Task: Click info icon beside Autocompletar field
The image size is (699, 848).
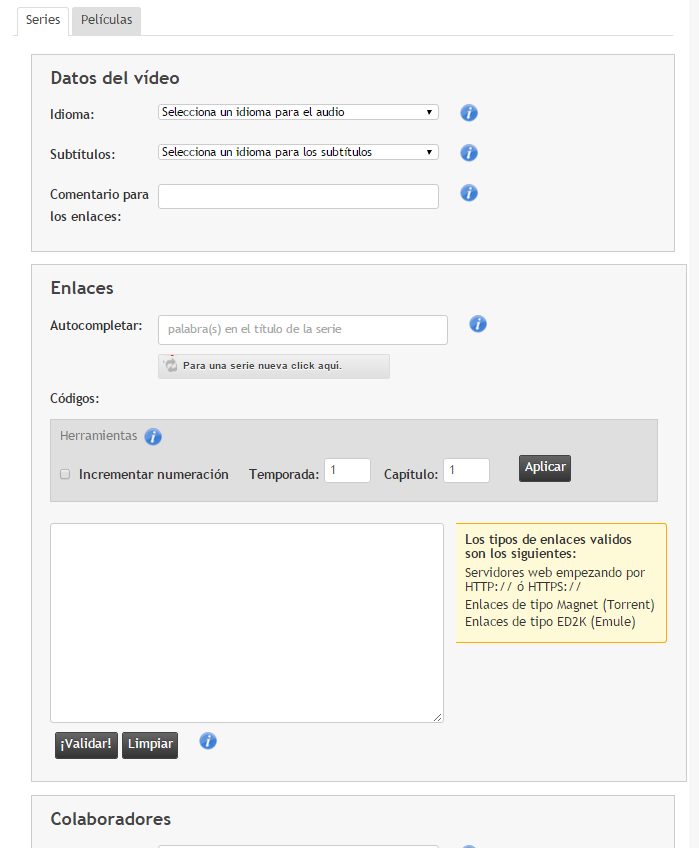Action: 478,324
